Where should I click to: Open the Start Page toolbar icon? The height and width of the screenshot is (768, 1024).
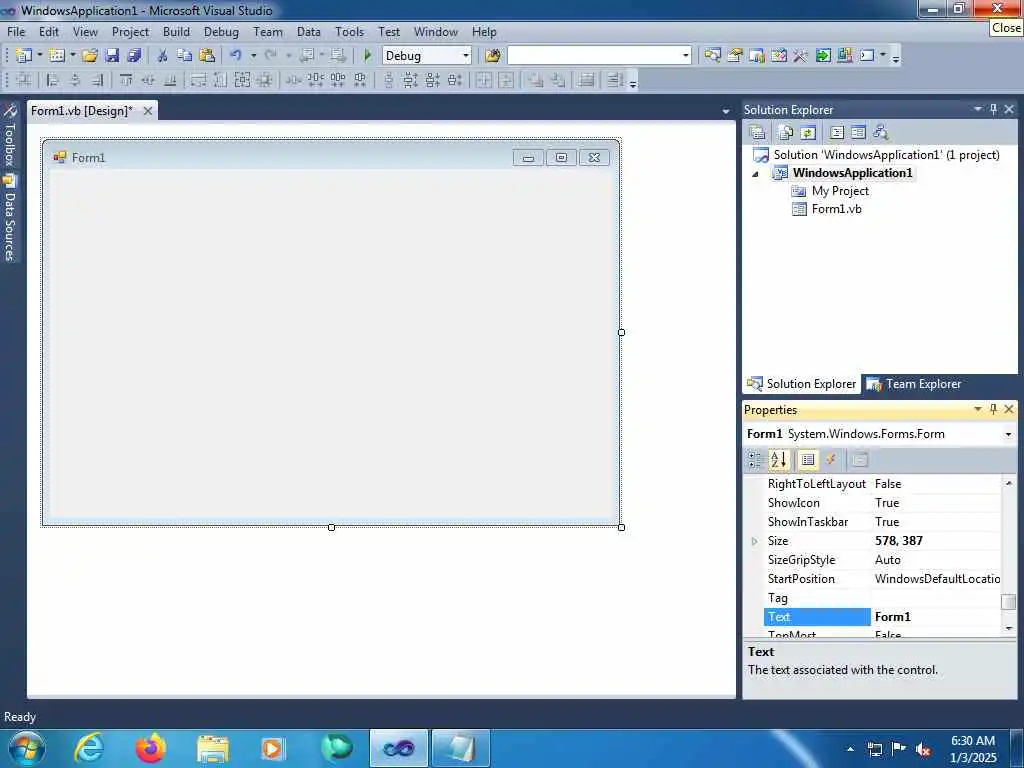point(823,56)
